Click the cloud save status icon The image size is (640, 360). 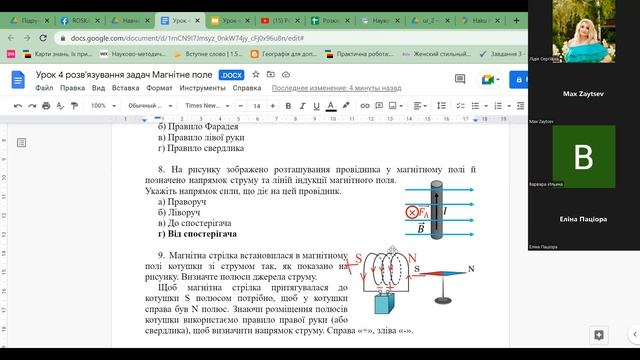point(286,74)
